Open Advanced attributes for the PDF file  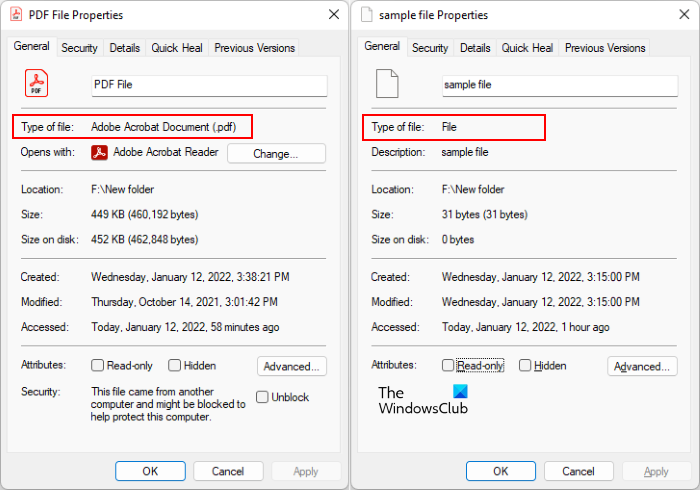[292, 366]
